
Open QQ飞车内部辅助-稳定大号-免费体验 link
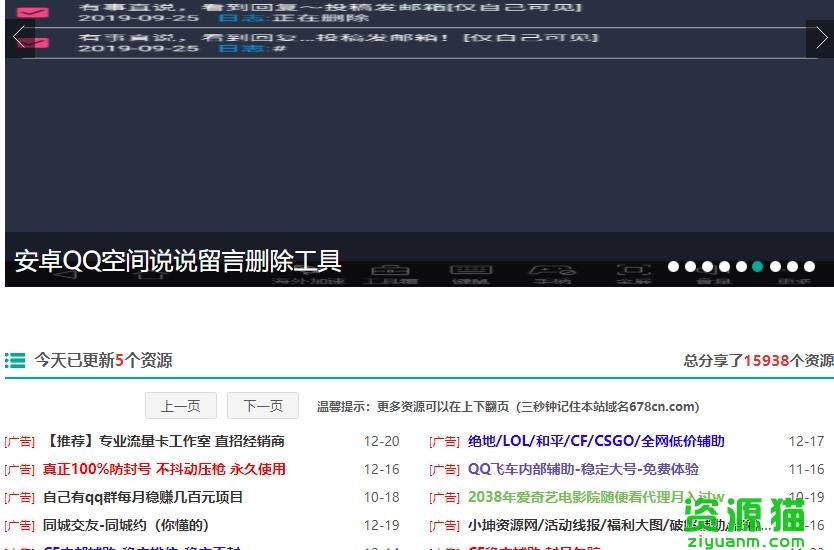pyautogui.click(x=583, y=469)
